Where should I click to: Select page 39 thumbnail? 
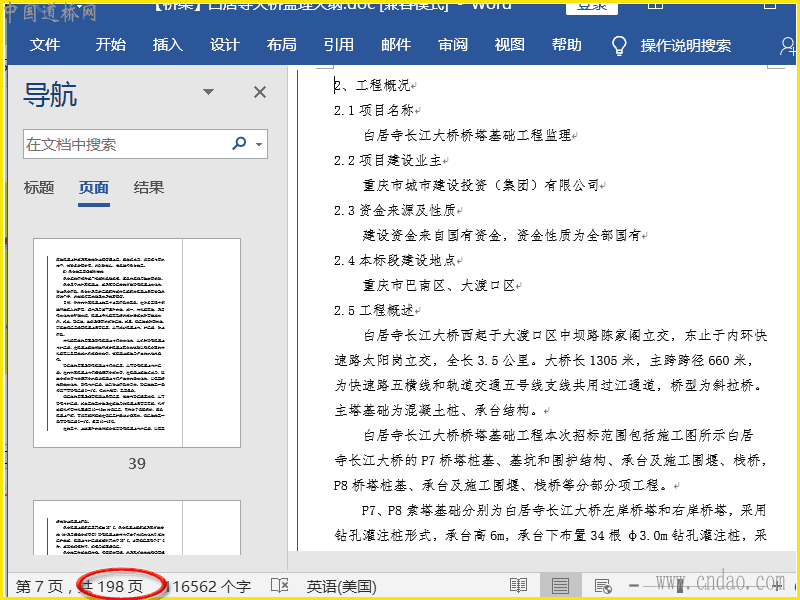[x=137, y=343]
